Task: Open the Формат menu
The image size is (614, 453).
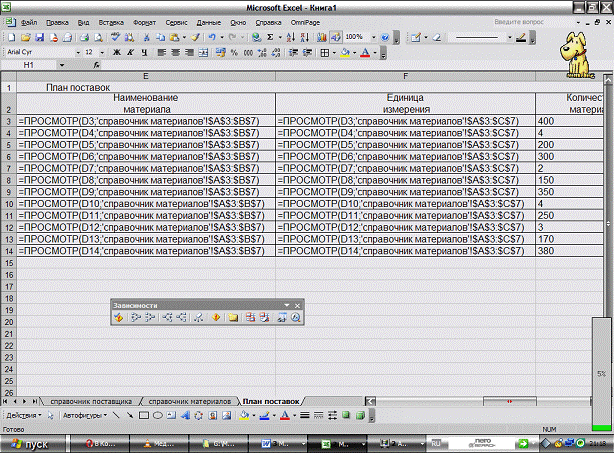Action: [x=144, y=21]
